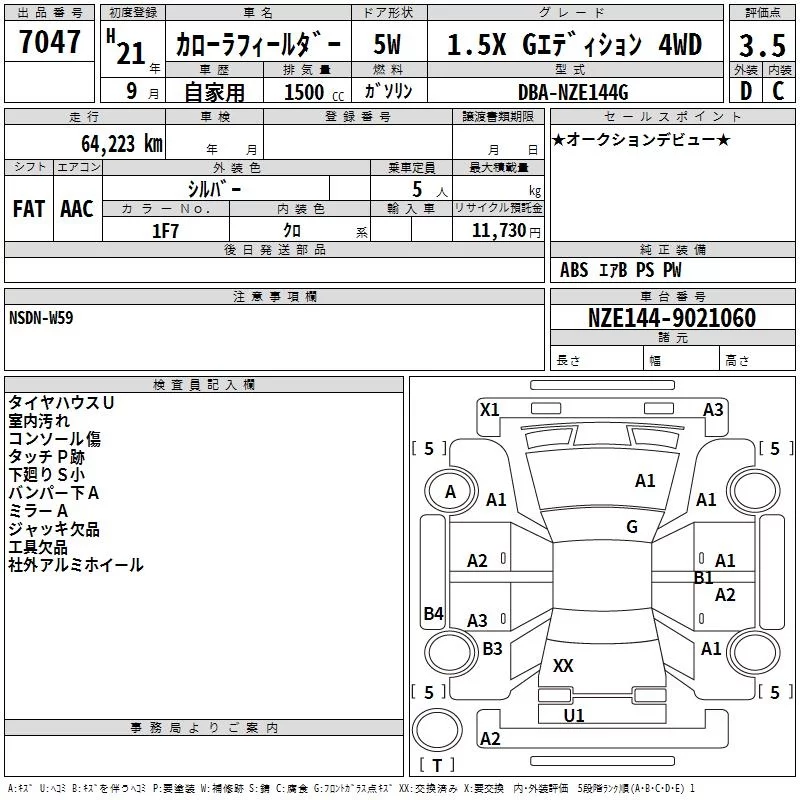
Task: Click the 純正装備 header
Action: click(x=672, y=249)
